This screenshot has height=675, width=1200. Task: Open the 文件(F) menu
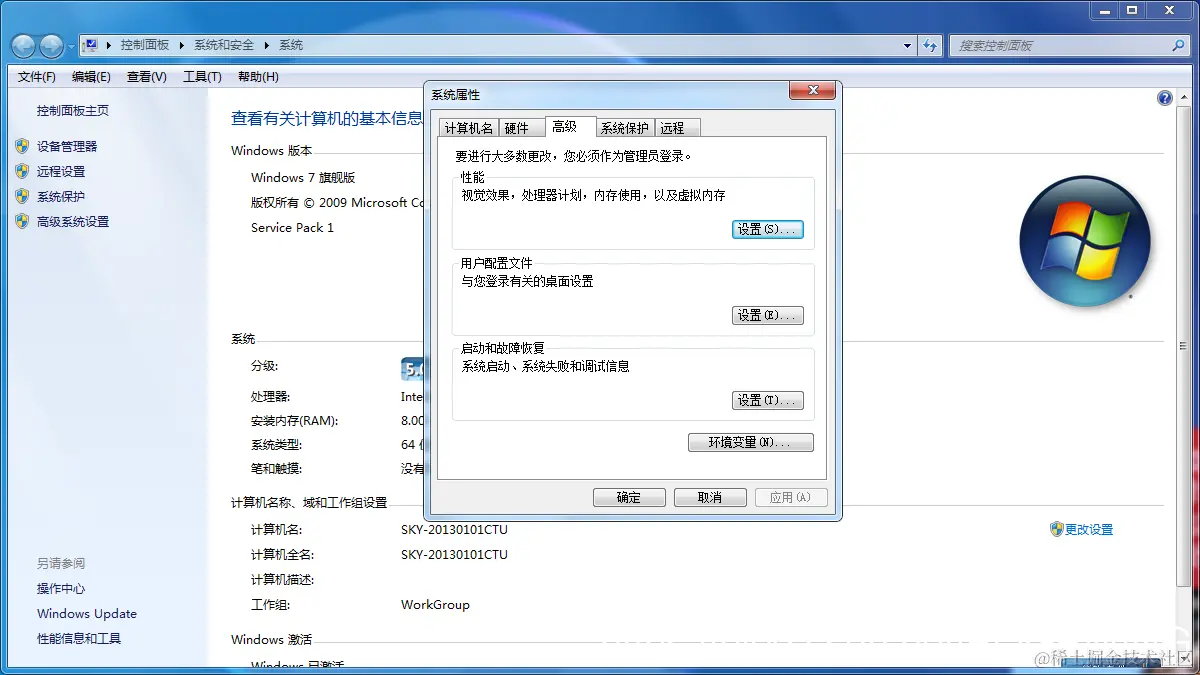point(37,77)
